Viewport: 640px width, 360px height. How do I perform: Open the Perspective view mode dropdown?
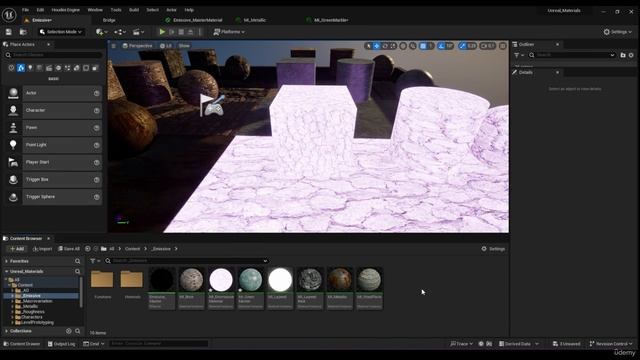[138, 46]
